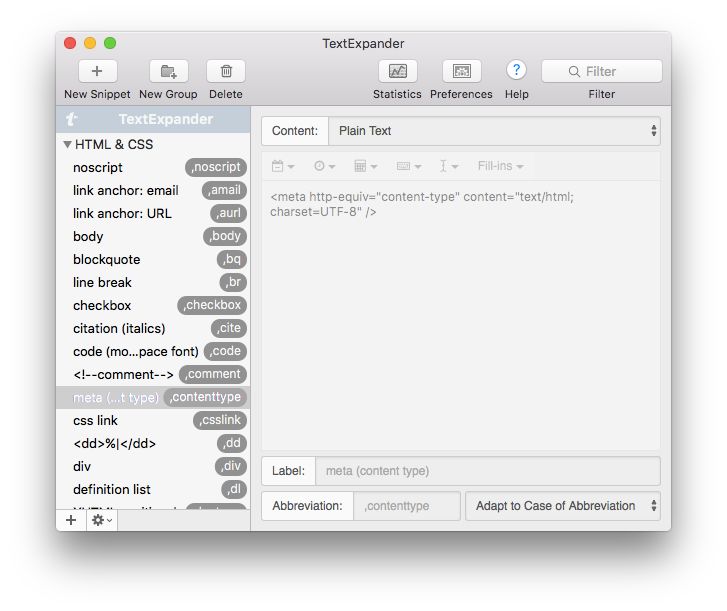Image resolution: width=727 pixels, height=611 pixels.
Task: Select the code (mo...pace font) snippet
Action: [153, 351]
